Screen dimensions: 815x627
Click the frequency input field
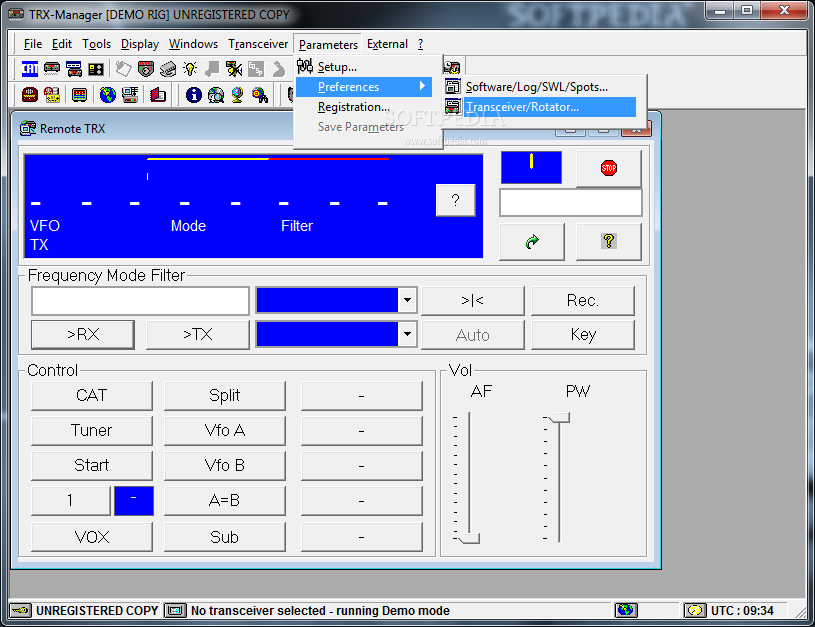[140, 301]
